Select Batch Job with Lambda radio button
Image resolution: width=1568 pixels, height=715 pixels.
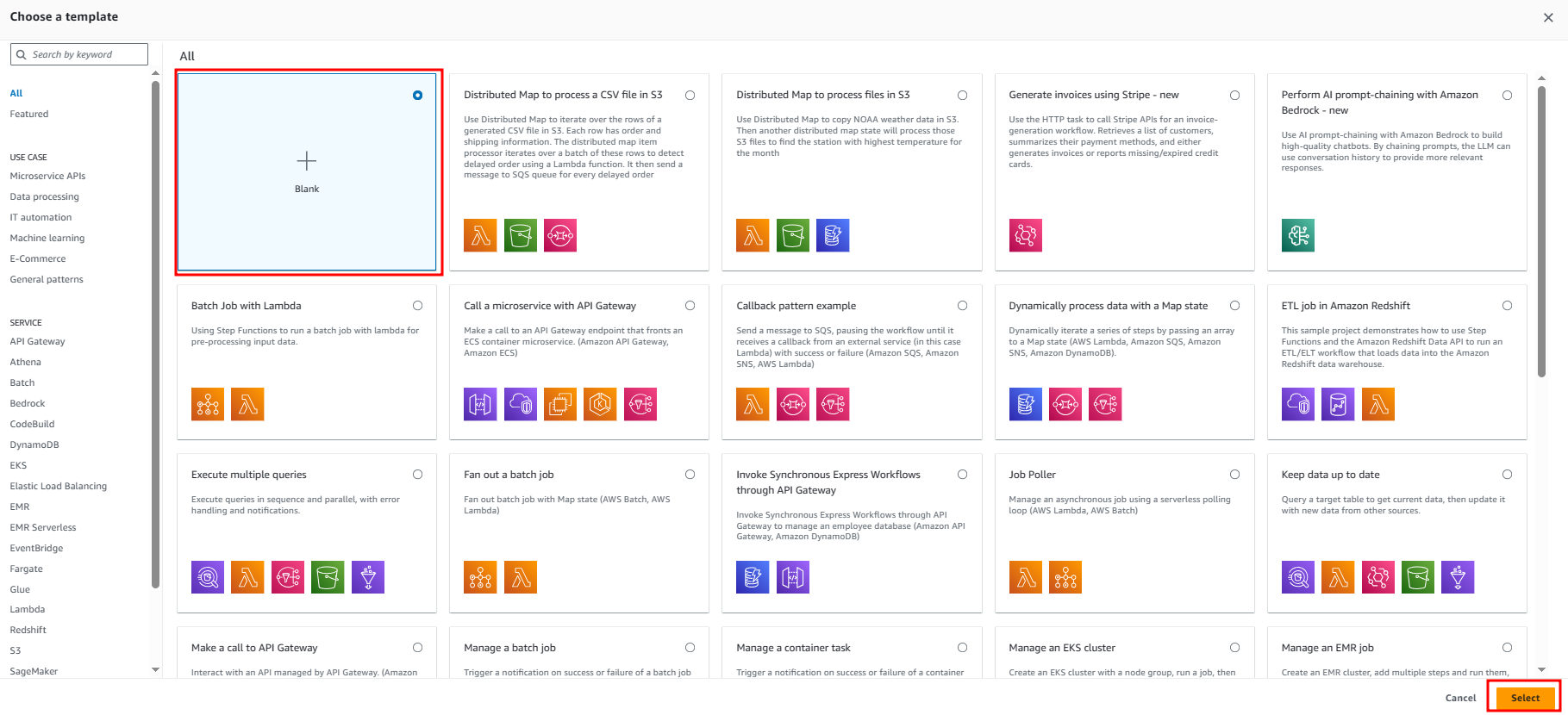point(417,306)
